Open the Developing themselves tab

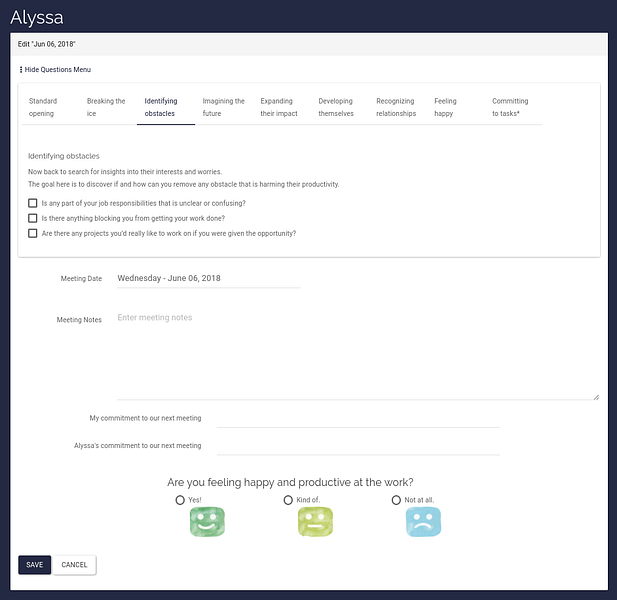coord(339,107)
